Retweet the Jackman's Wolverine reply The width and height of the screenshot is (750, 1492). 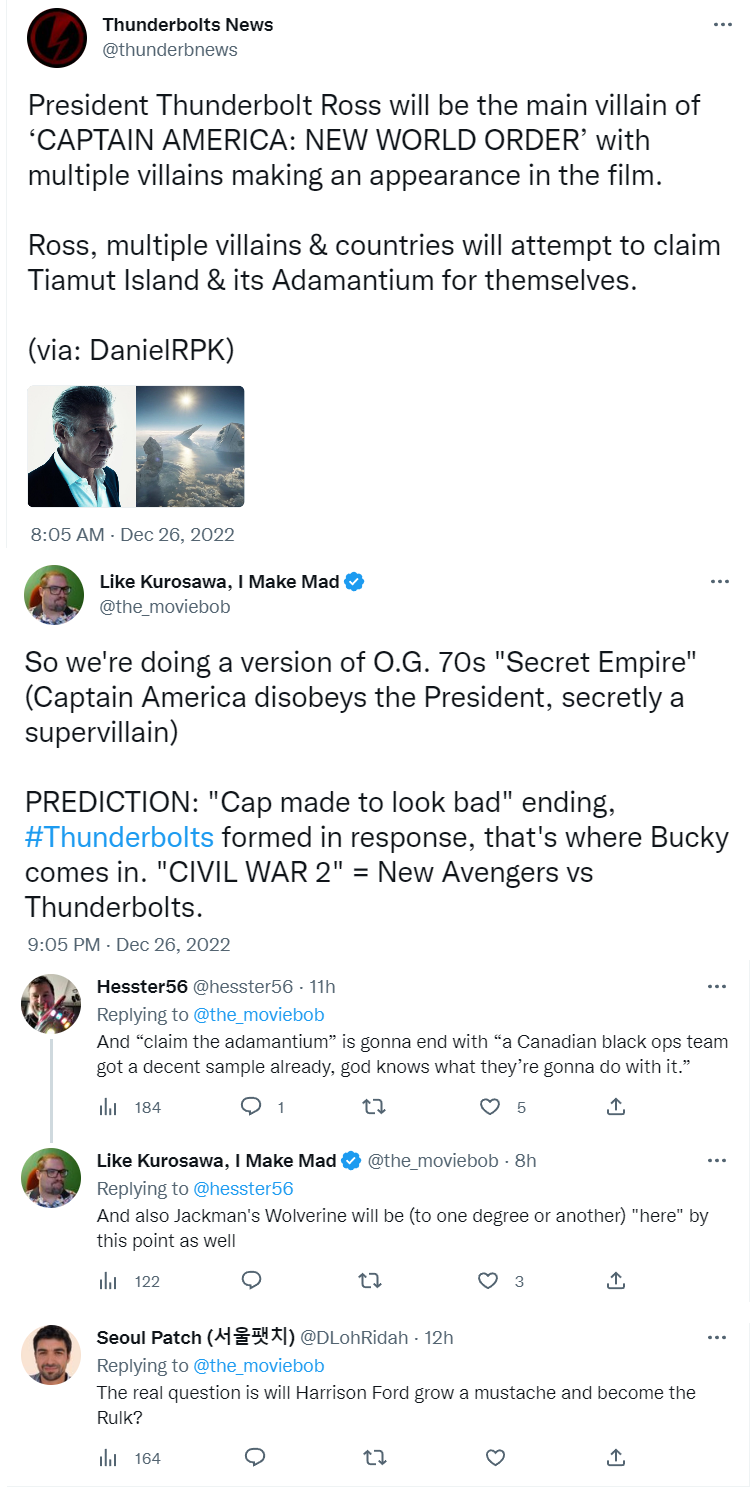(x=374, y=1281)
